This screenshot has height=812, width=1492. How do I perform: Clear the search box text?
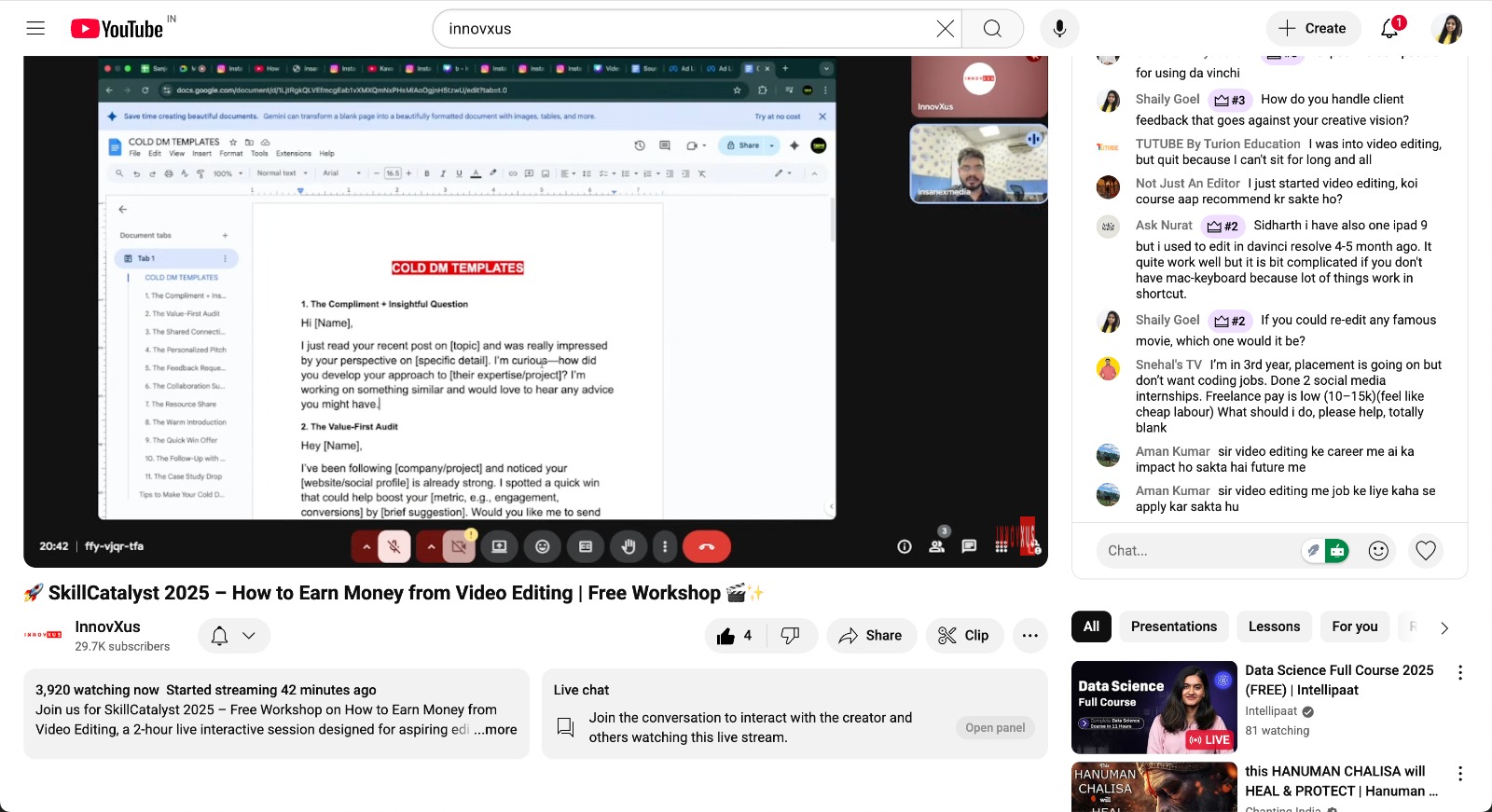[945, 29]
